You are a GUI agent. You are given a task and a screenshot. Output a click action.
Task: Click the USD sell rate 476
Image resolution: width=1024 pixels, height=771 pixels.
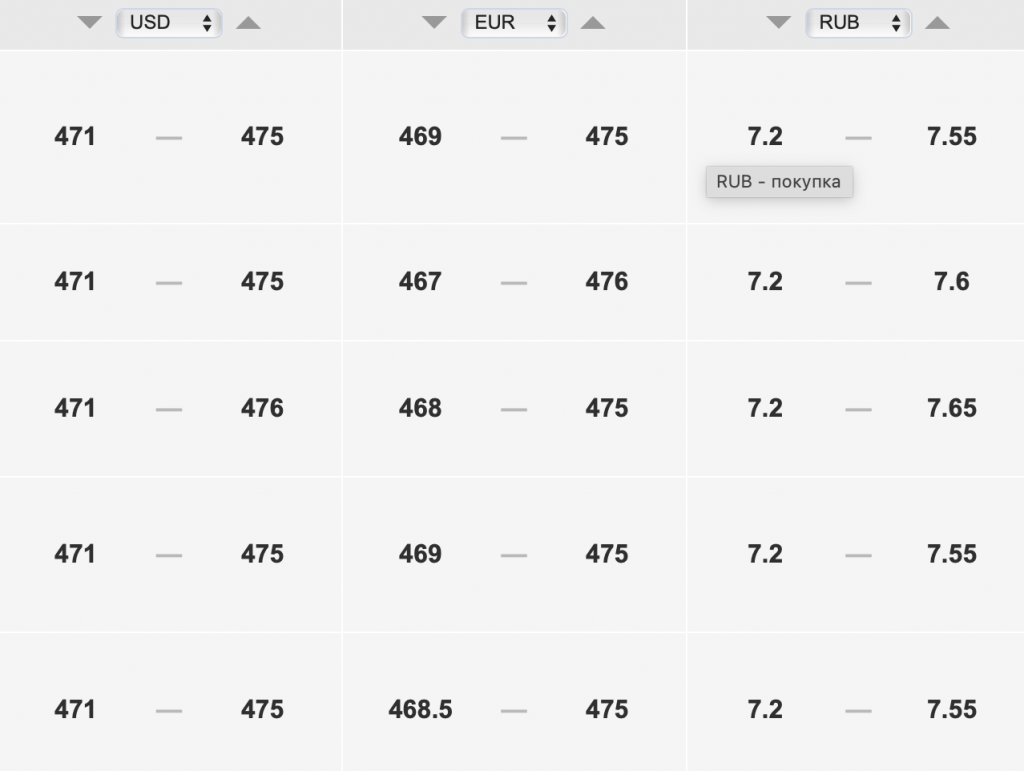[x=262, y=408]
